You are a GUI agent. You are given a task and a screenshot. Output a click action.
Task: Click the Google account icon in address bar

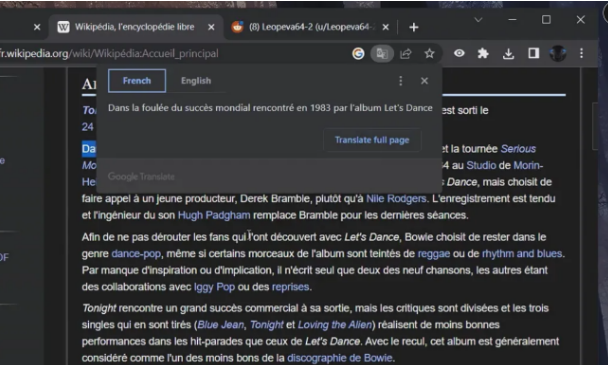pyautogui.click(x=358, y=53)
